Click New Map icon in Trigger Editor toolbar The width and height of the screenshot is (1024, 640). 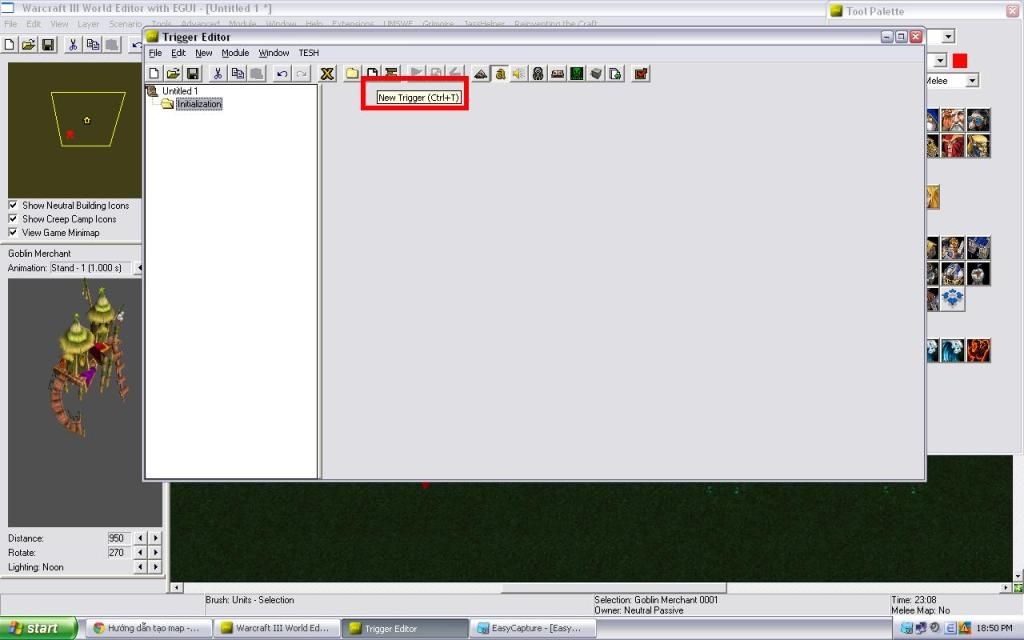tap(153, 74)
